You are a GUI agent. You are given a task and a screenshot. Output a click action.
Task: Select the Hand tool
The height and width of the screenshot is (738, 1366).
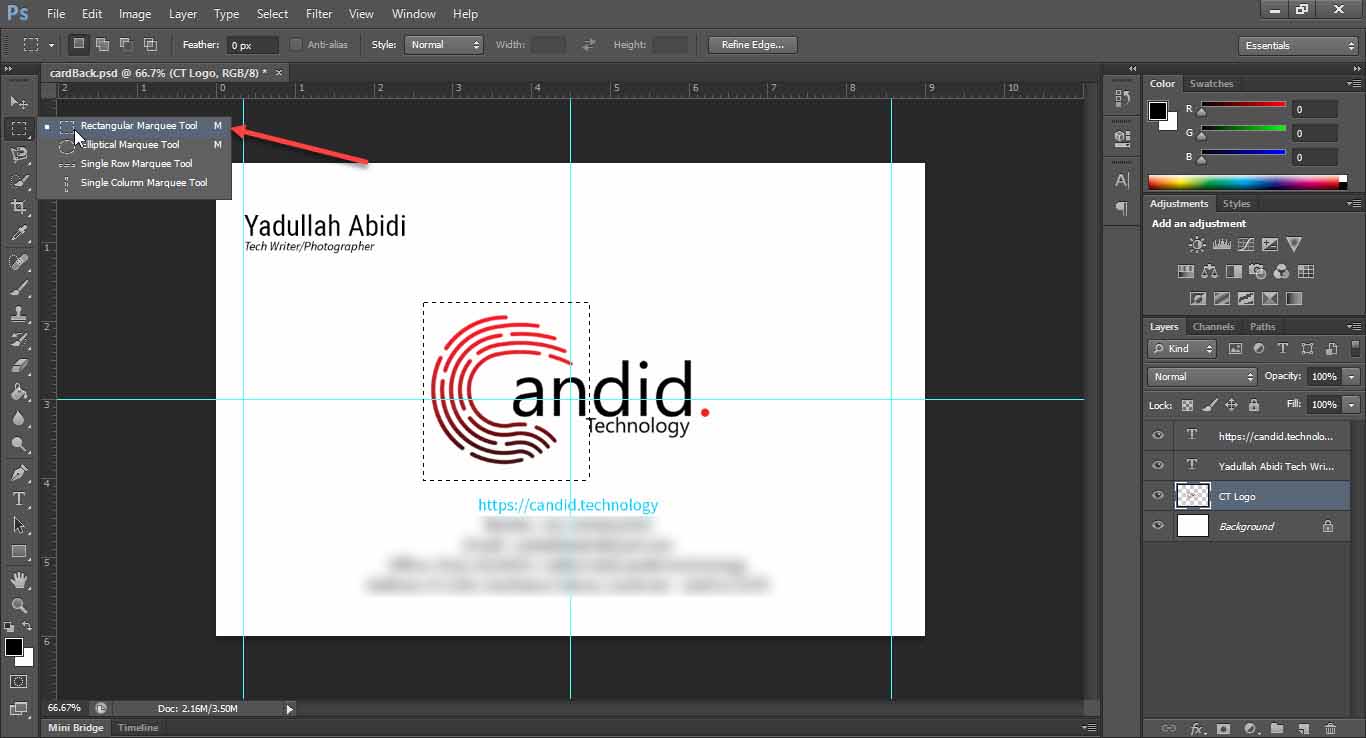(19, 579)
